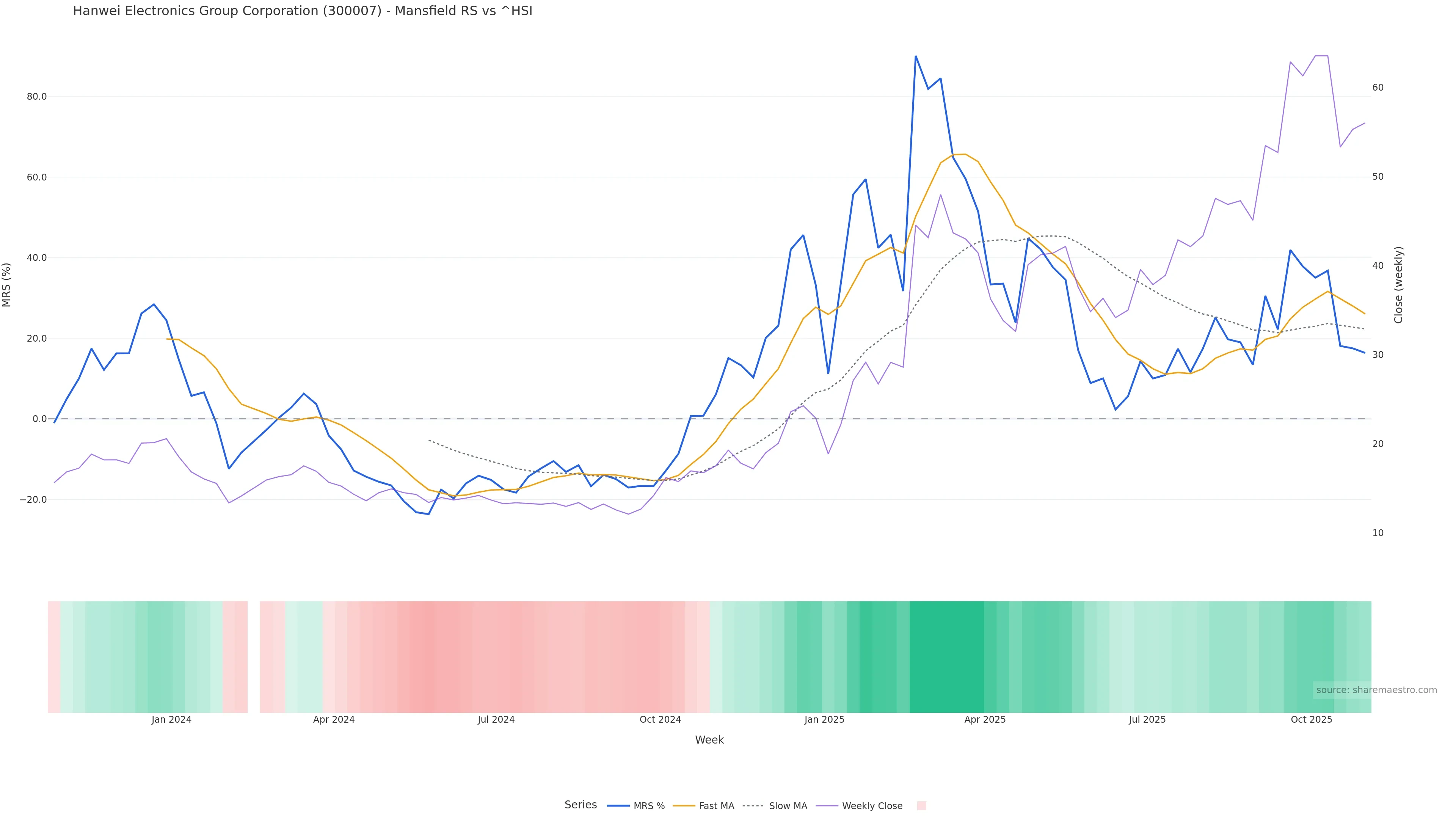Screen dimensions: 1456x819
Task: Click the orange Fast MA legend line icon
Action: (x=684, y=806)
